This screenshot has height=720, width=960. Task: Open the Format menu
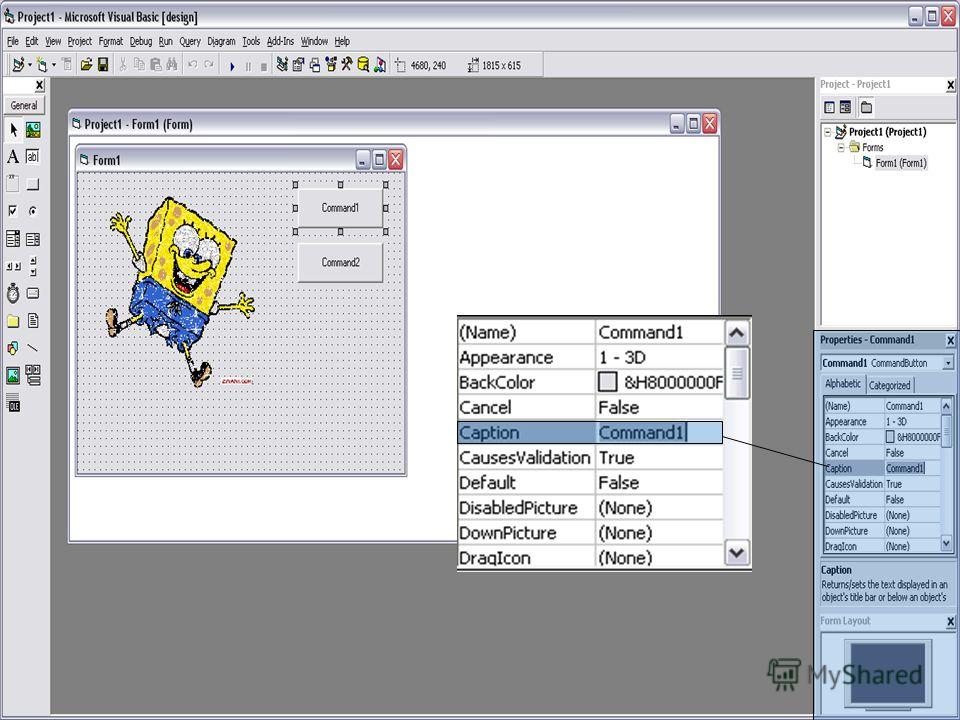pyautogui.click(x=111, y=42)
